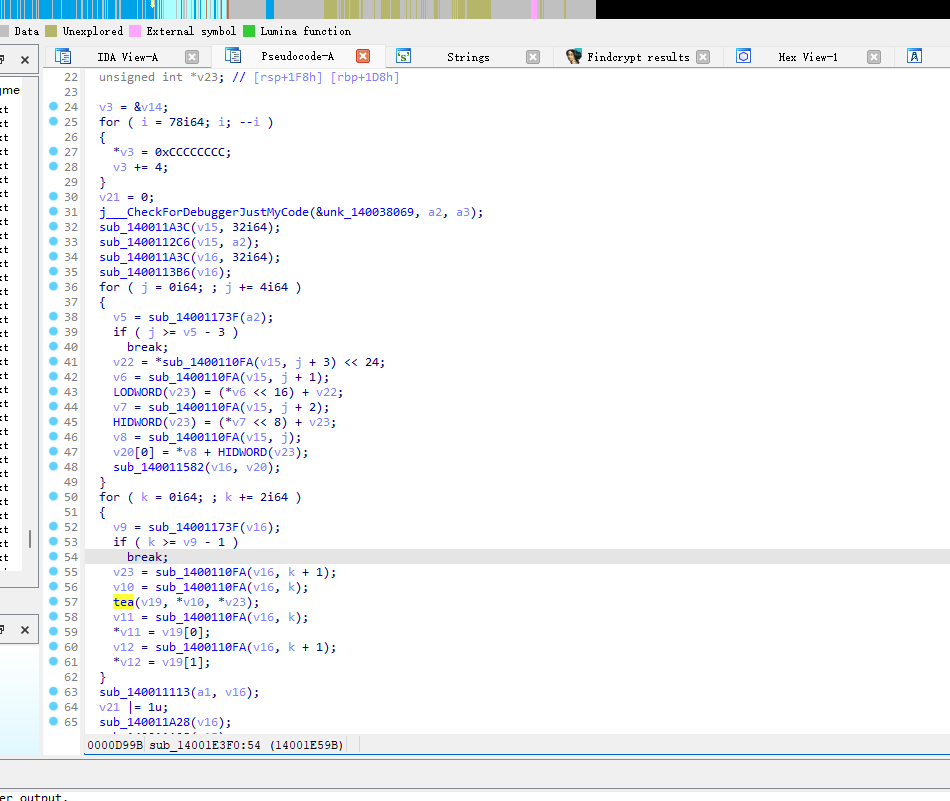
Task: Click the structures 'A' tab icon
Action: coord(914,56)
